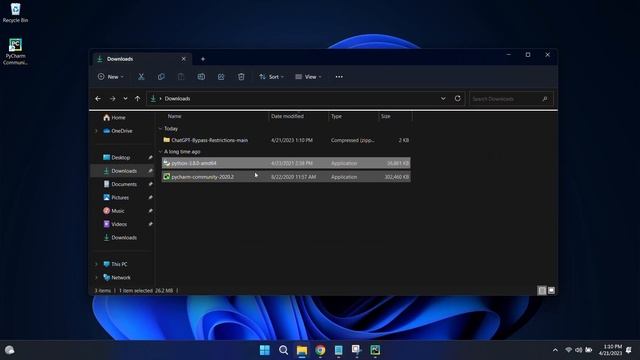Click the Rename icon in toolbar
Image resolution: width=640 pixels, height=360 pixels.
click(x=201, y=77)
